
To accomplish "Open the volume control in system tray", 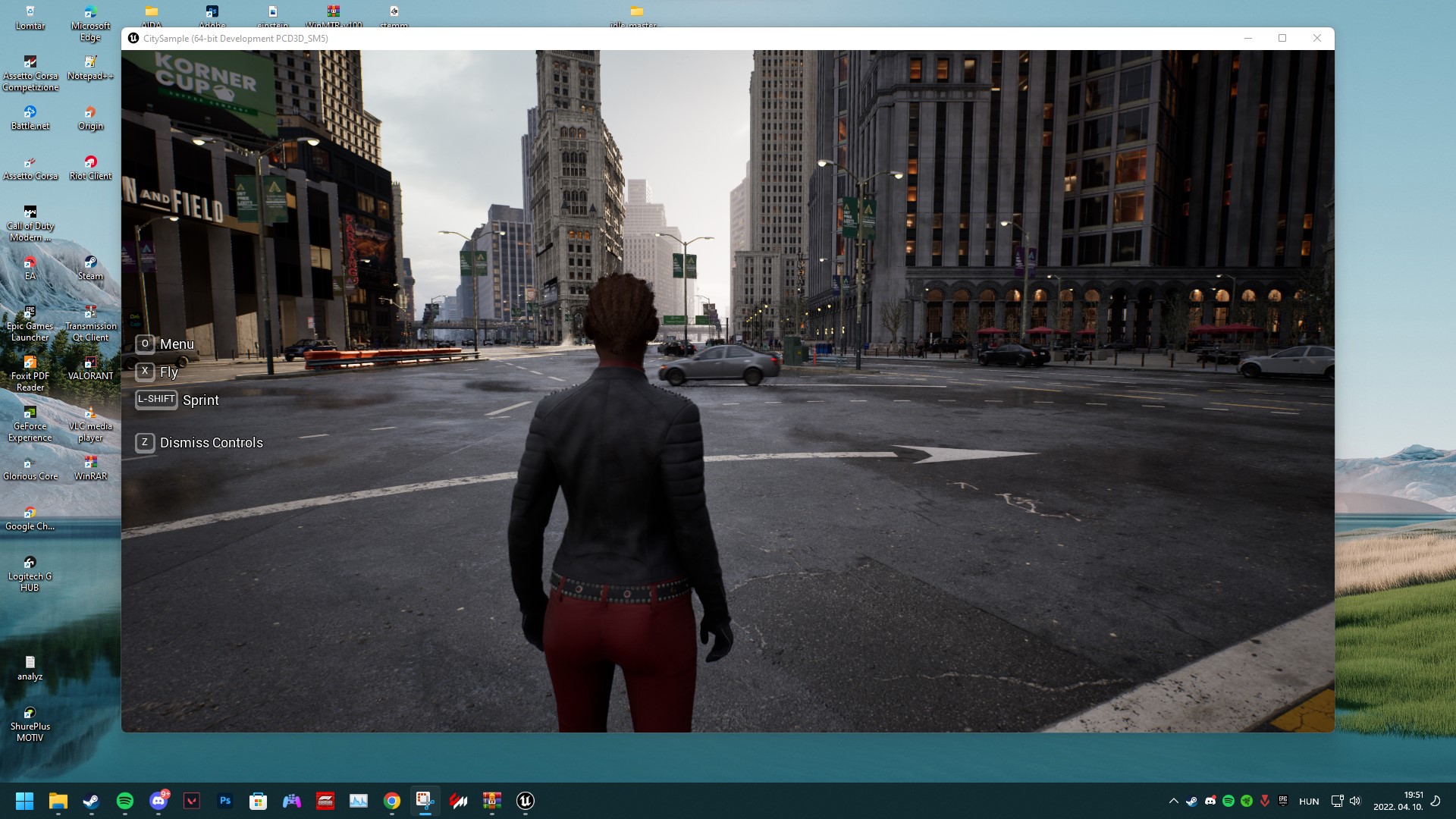I will coord(1355,801).
